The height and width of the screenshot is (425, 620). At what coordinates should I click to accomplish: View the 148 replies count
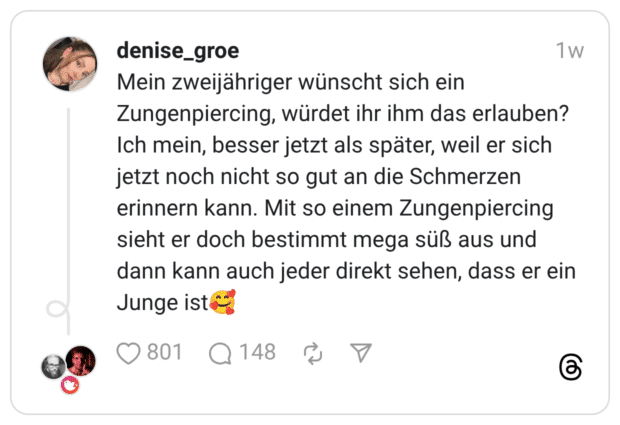tap(257, 353)
